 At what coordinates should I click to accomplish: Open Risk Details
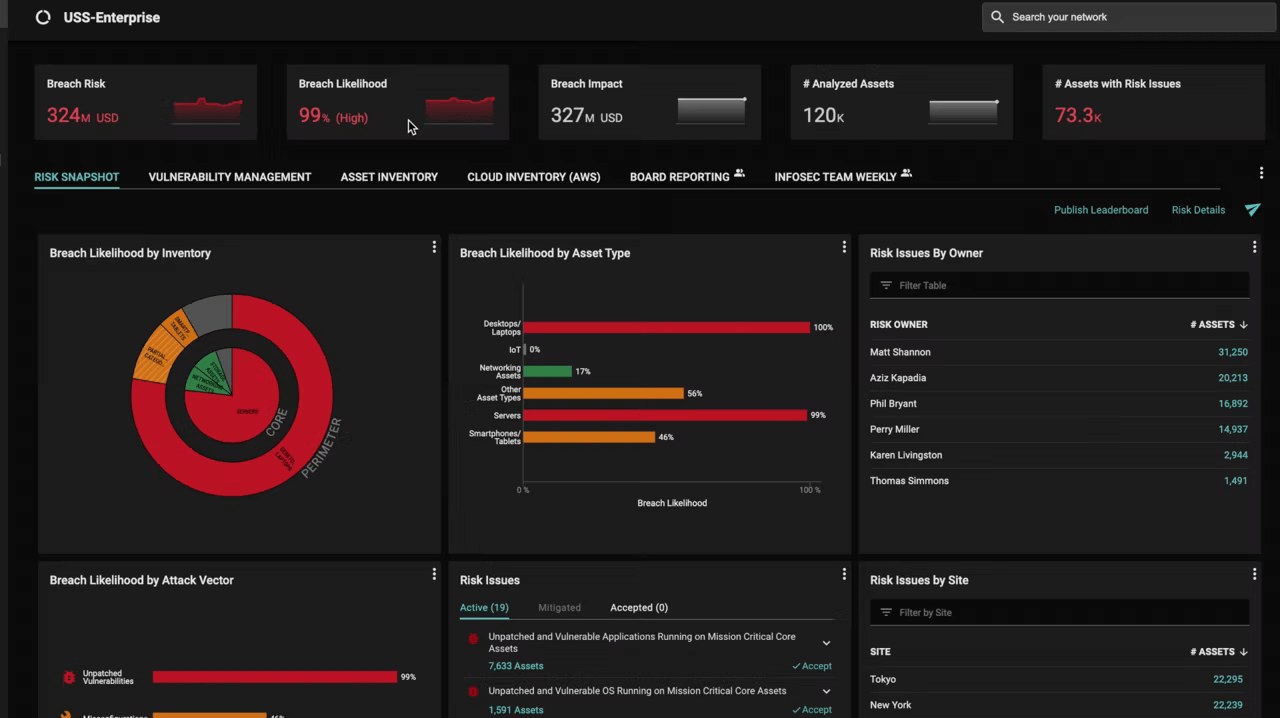pyautogui.click(x=1198, y=210)
